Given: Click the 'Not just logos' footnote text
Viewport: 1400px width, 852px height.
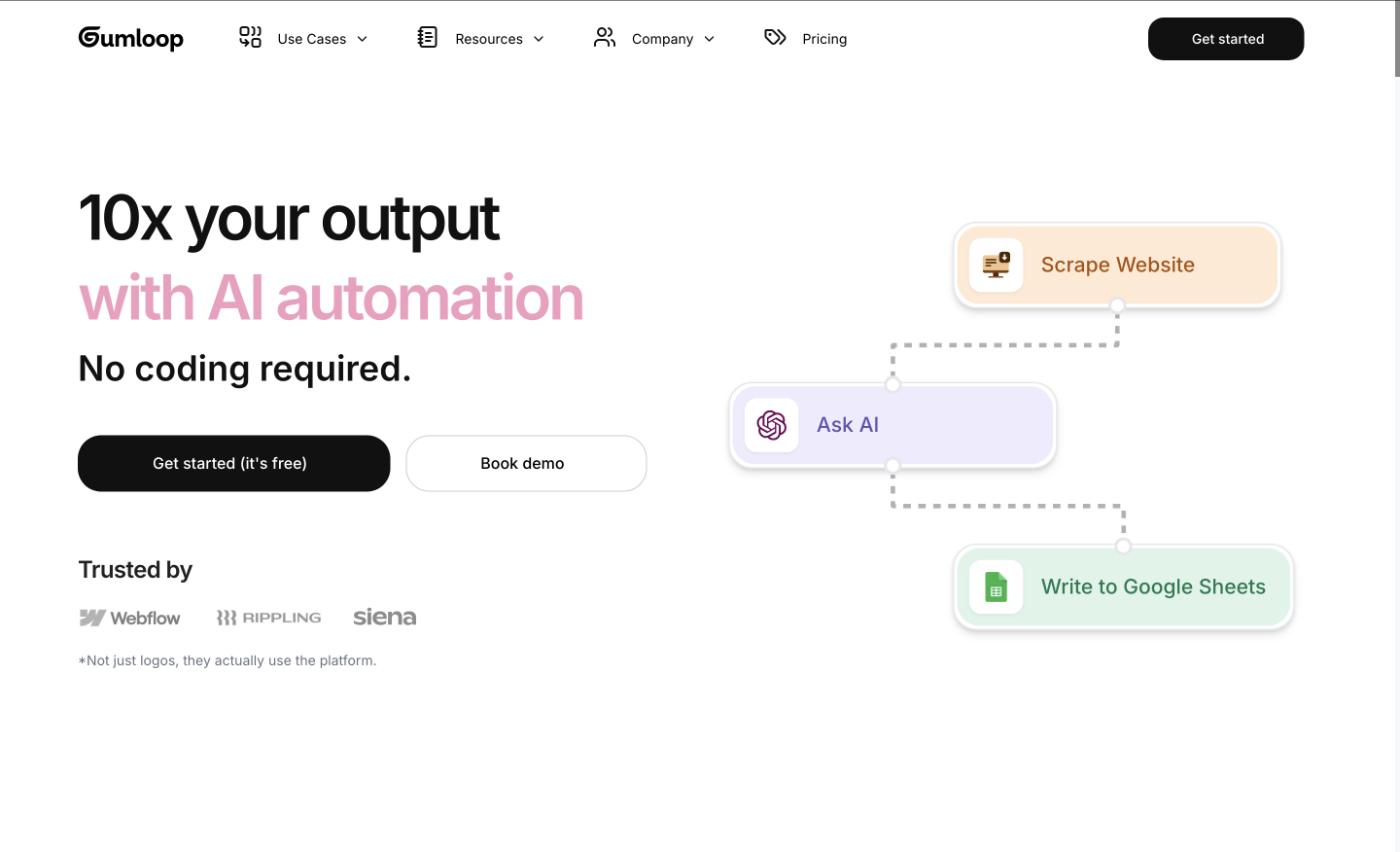Looking at the screenshot, I should pos(227,660).
